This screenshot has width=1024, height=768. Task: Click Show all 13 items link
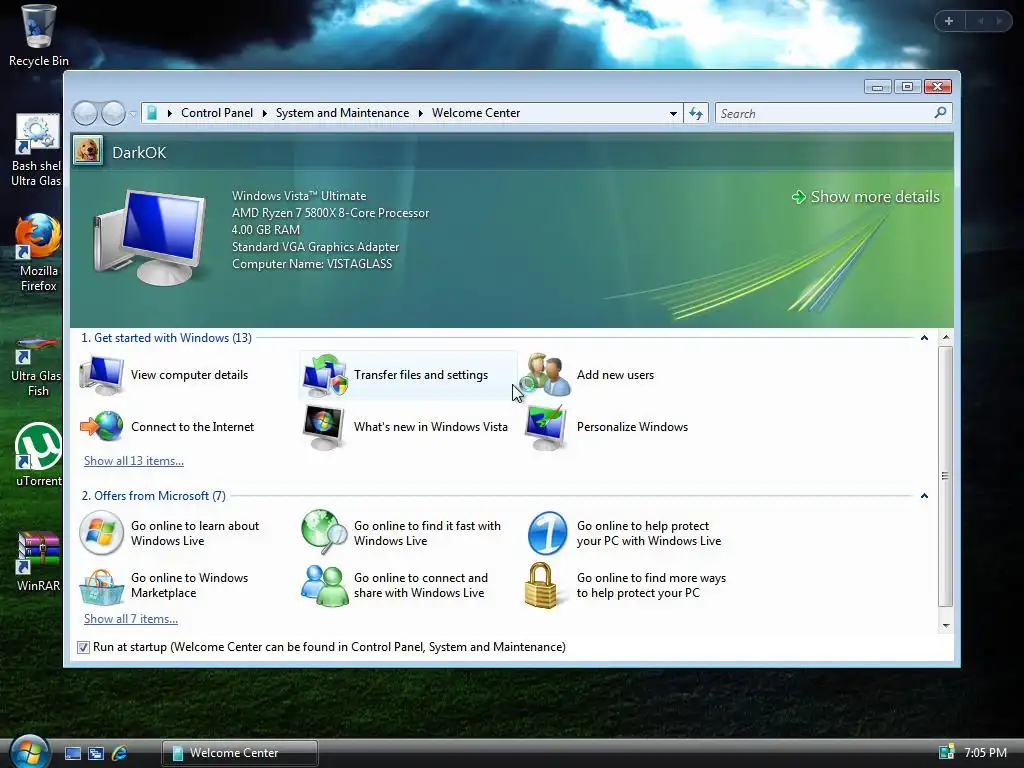pos(134,460)
